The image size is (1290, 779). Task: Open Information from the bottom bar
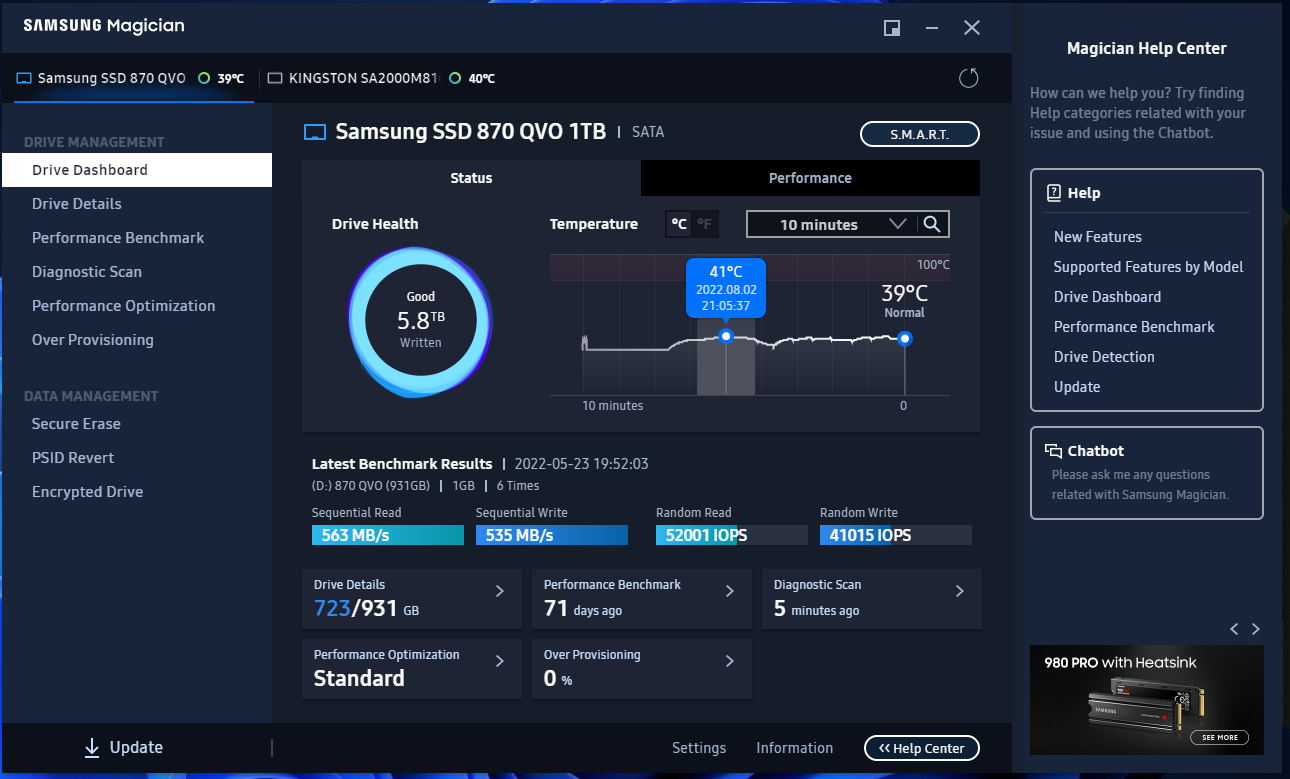(x=794, y=748)
